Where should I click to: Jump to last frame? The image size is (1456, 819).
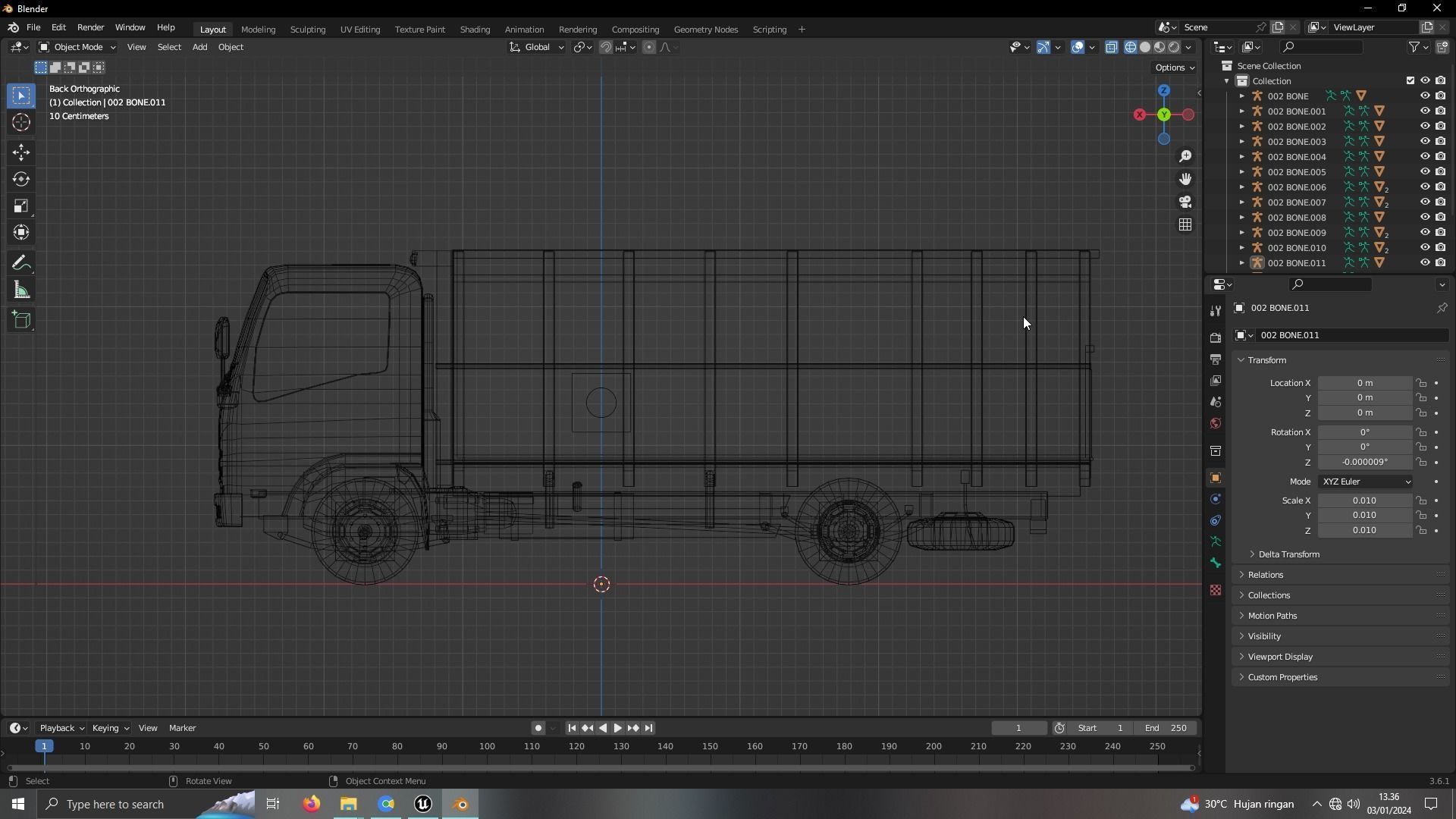[648, 728]
